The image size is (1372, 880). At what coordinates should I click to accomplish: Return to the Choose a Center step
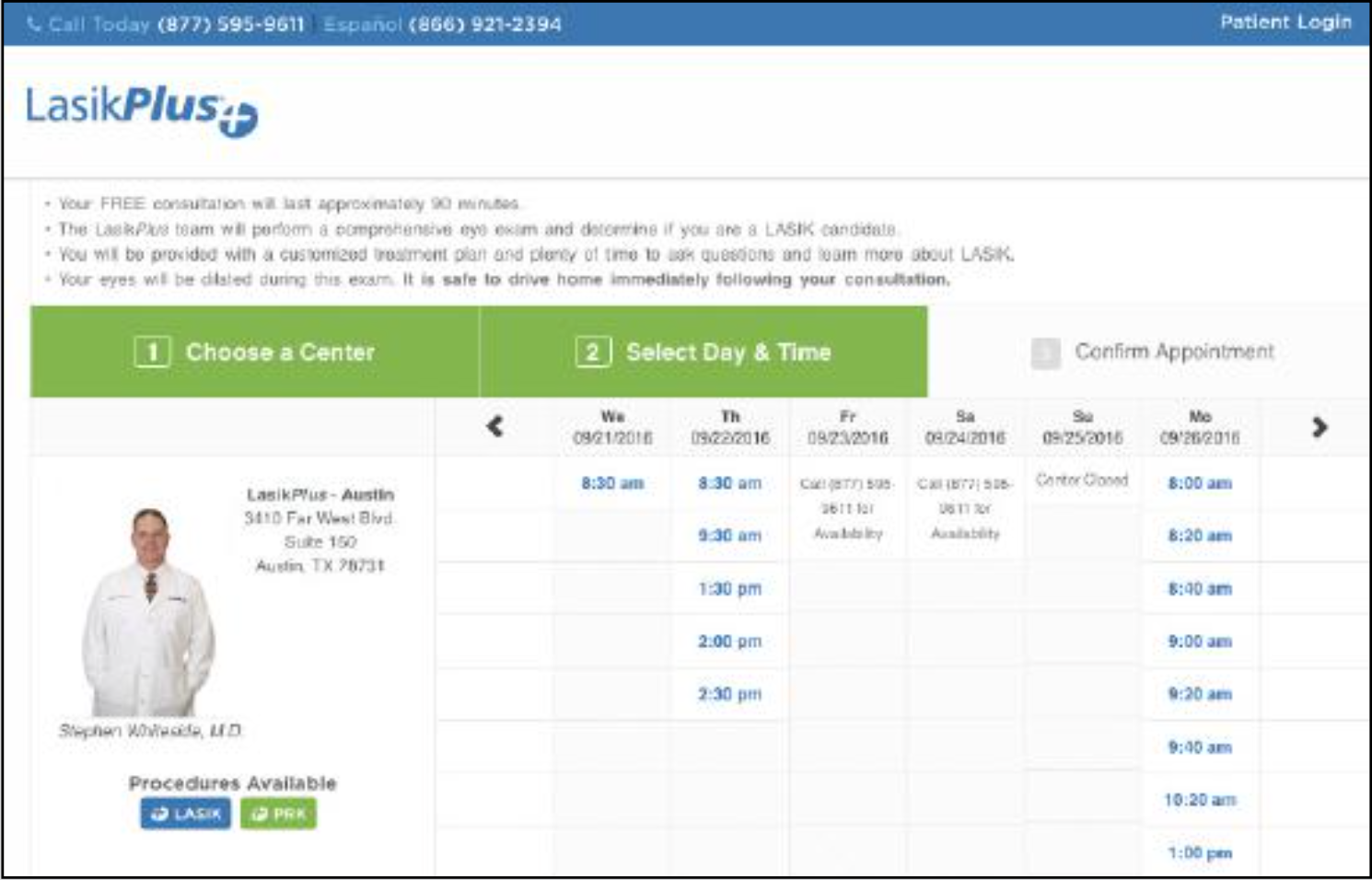tap(255, 352)
